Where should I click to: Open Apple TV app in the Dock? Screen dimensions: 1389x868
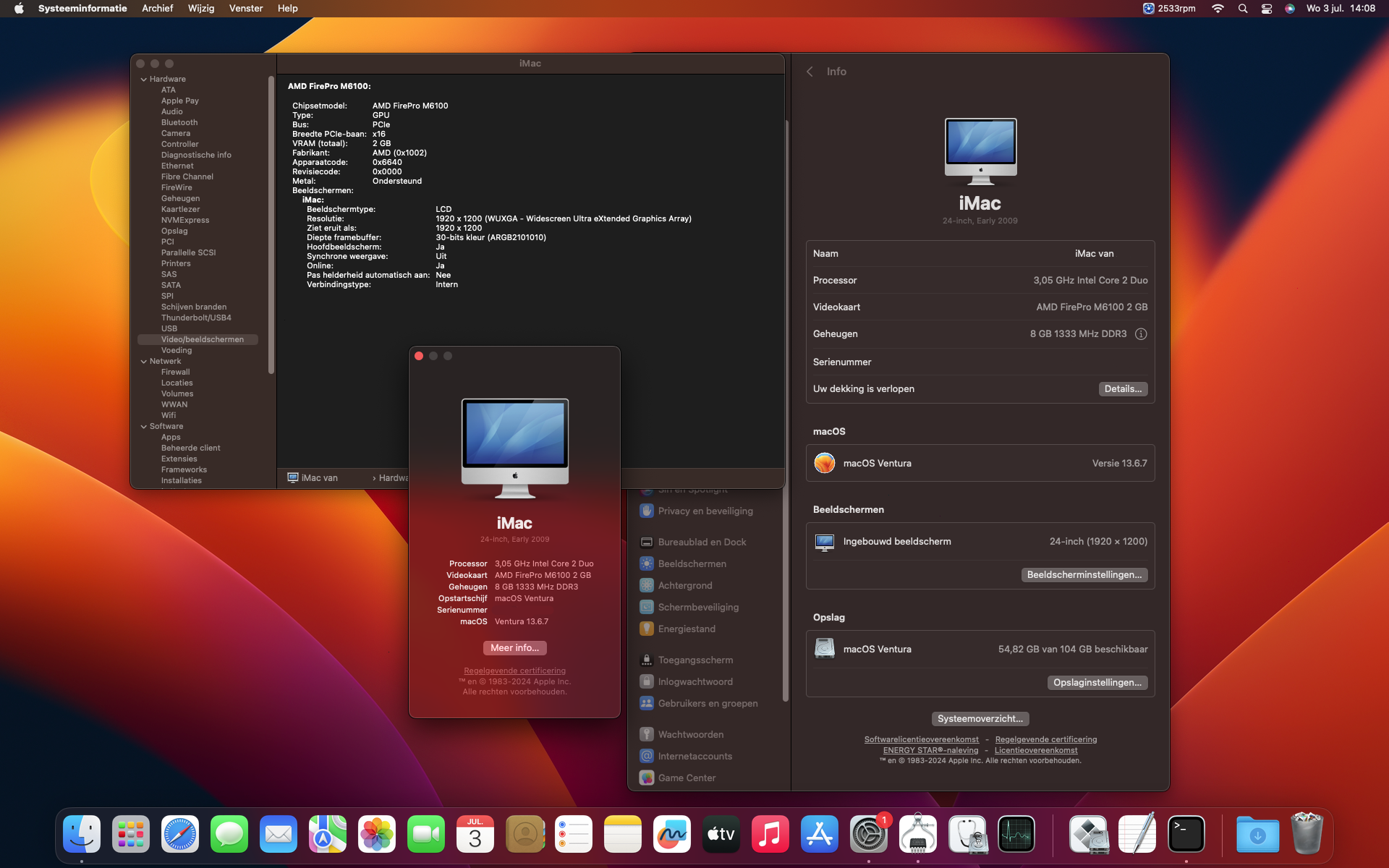coord(721,834)
